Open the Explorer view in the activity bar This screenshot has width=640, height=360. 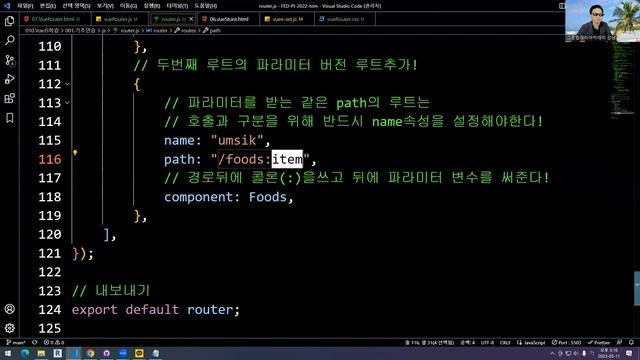9,21
